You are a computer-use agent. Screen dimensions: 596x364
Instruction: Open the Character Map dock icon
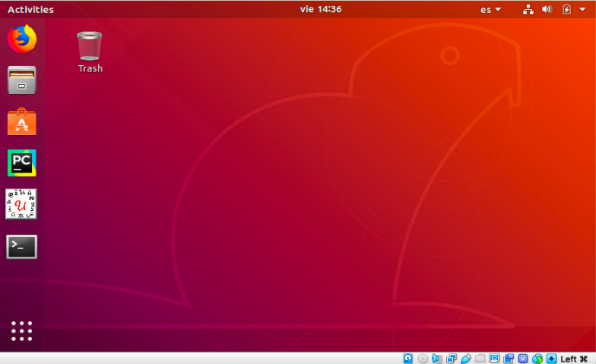[21, 204]
